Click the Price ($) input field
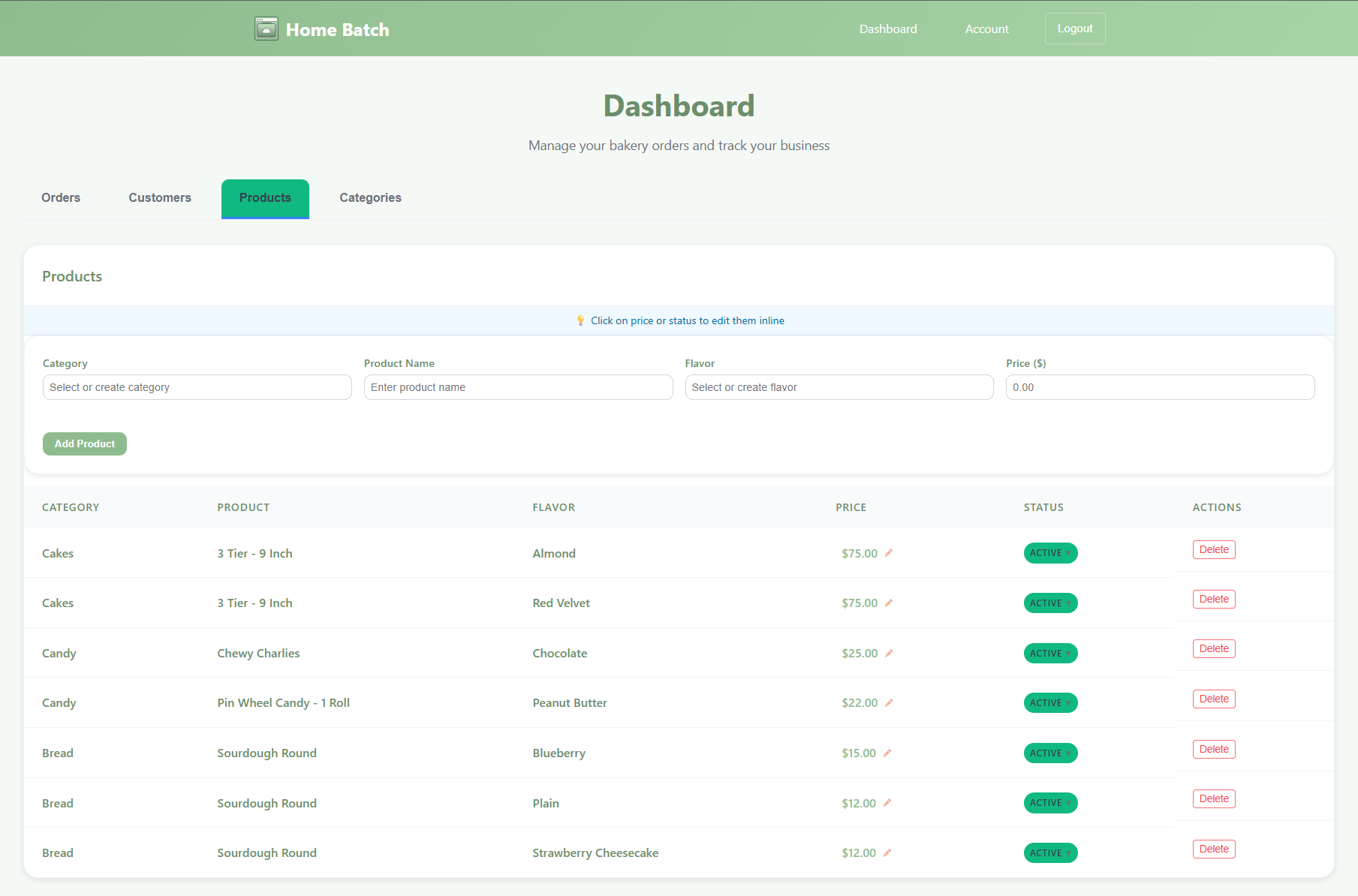 [1160, 387]
